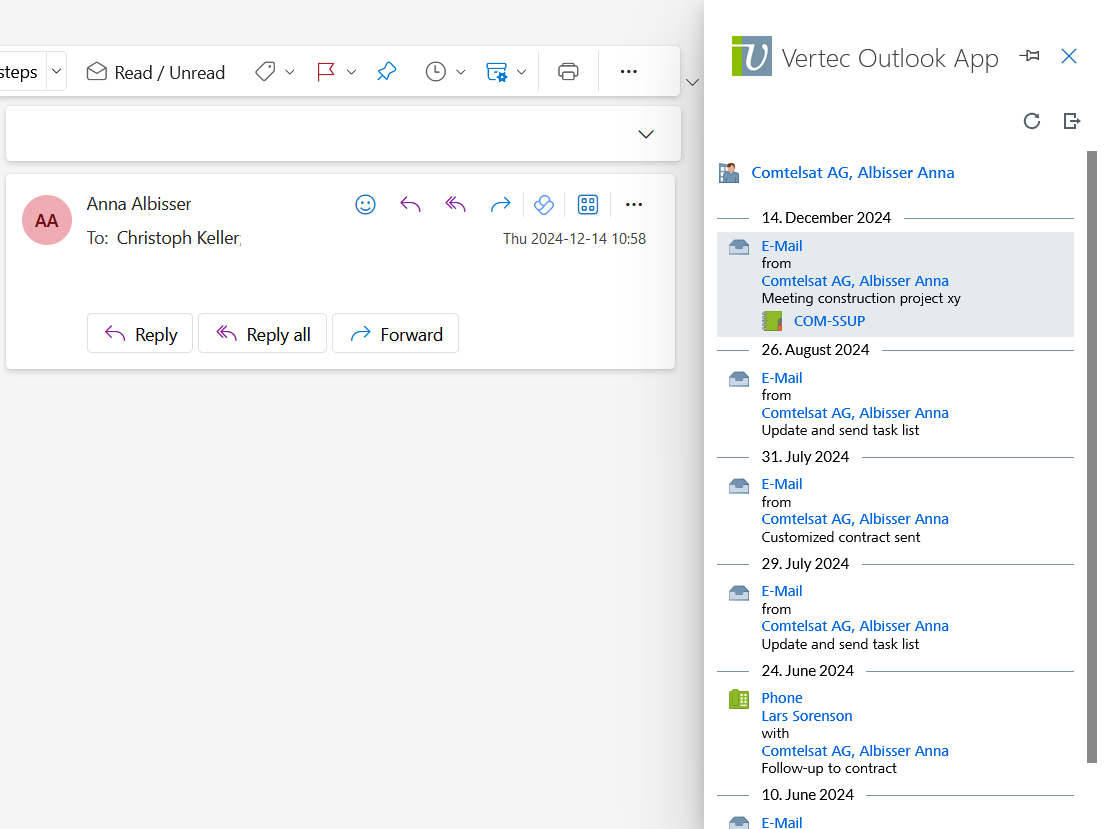
Task: Click the emoji reaction smiley icon
Action: click(x=366, y=205)
